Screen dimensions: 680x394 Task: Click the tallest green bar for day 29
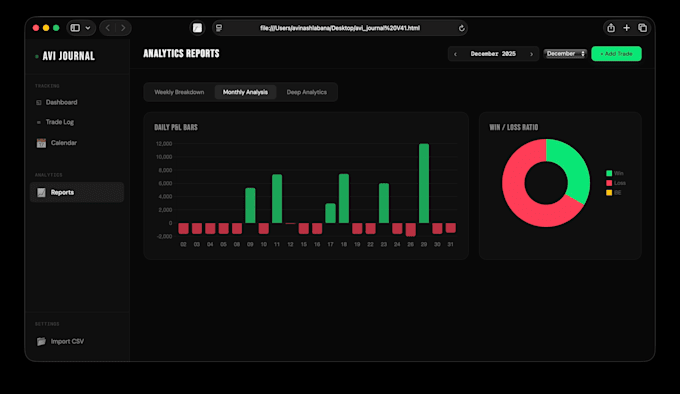424,183
